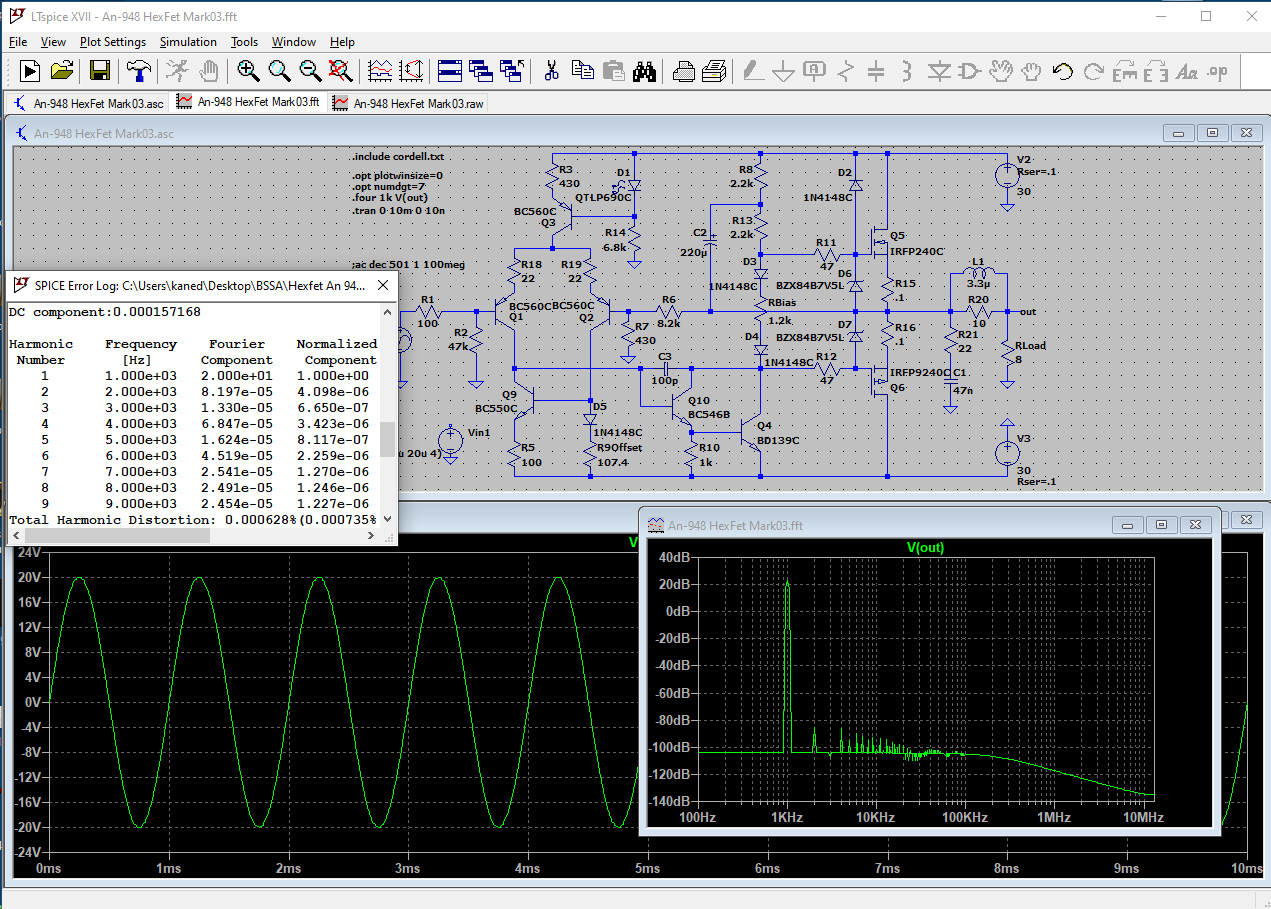Image resolution: width=1271 pixels, height=909 pixels.
Task: Click the V(out) trace label in FFT plot
Action: [925, 547]
